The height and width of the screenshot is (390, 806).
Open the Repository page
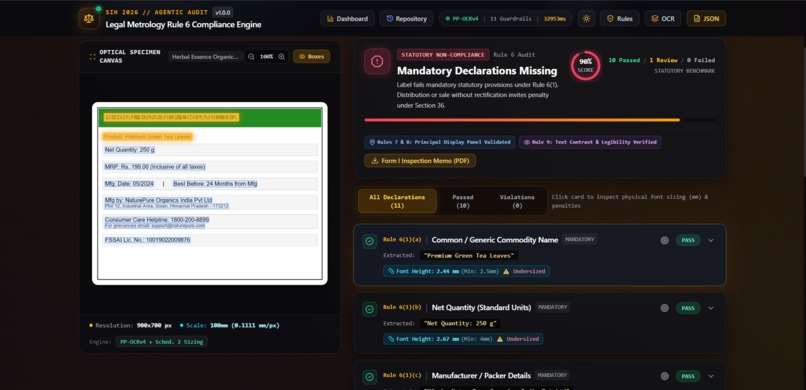tap(407, 18)
